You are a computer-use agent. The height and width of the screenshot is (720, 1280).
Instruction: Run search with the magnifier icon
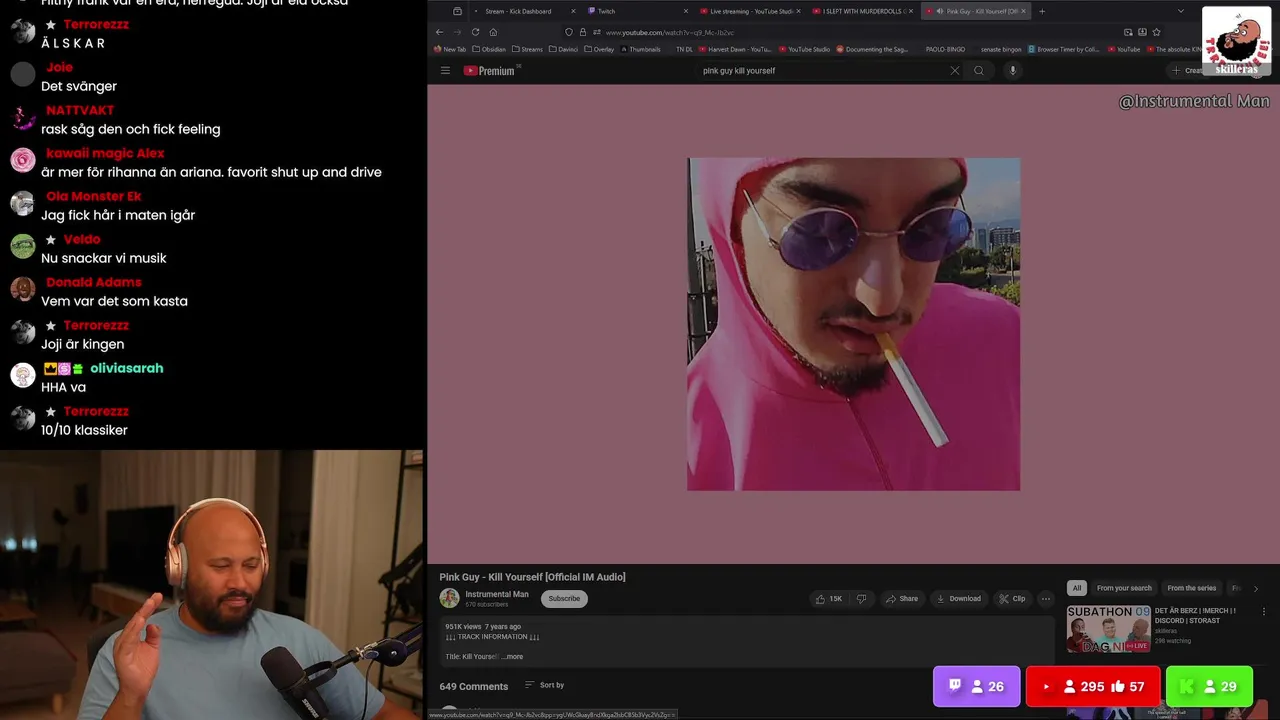click(979, 70)
